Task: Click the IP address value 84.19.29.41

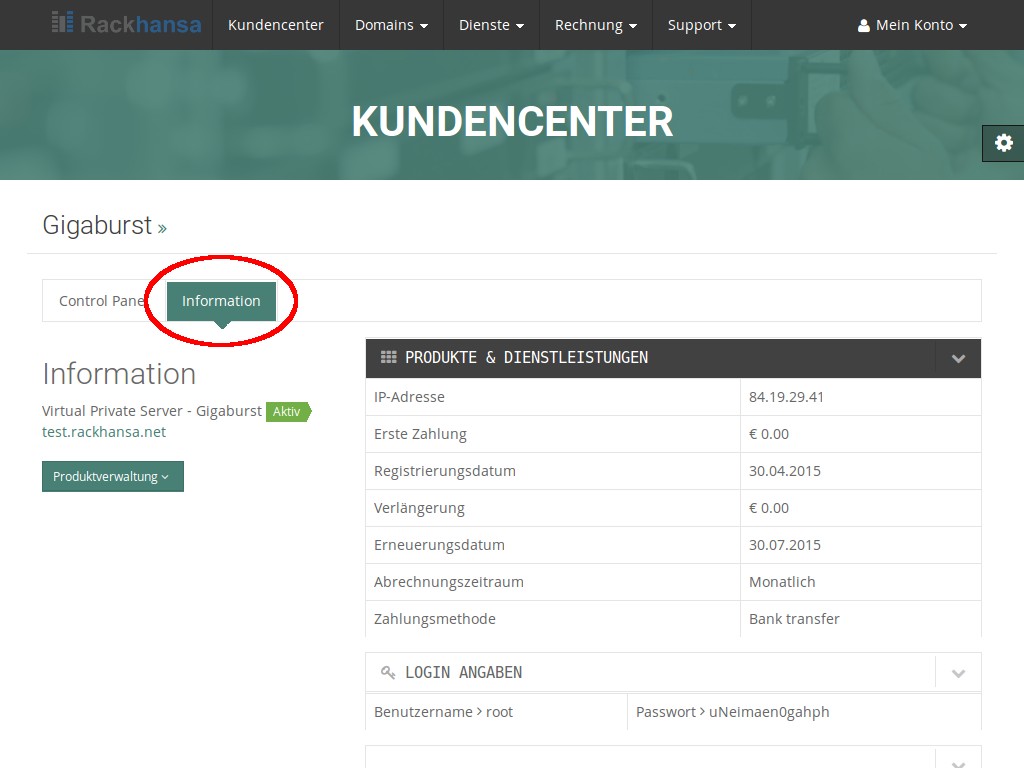Action: point(786,397)
